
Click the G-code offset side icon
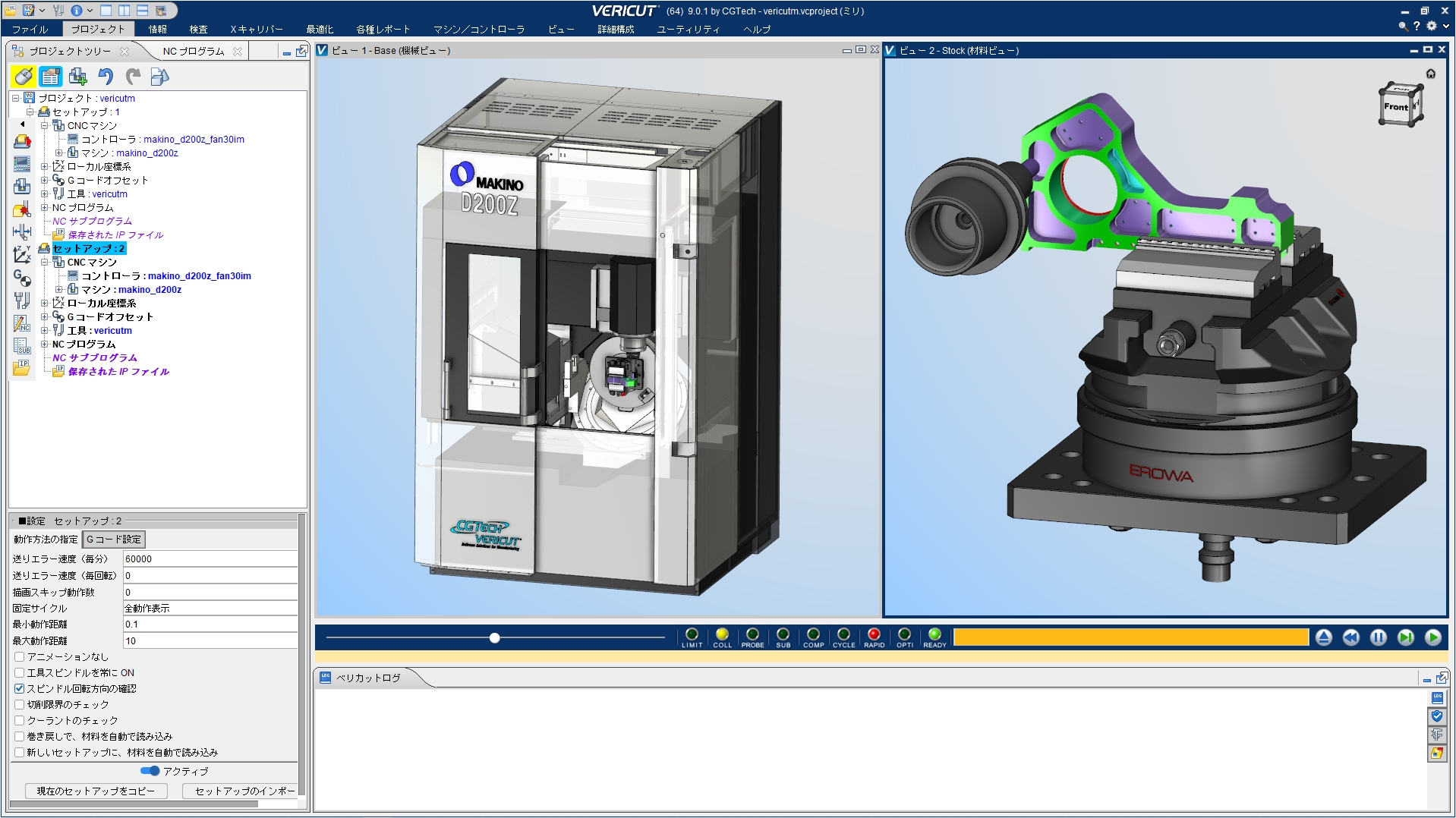[22, 278]
